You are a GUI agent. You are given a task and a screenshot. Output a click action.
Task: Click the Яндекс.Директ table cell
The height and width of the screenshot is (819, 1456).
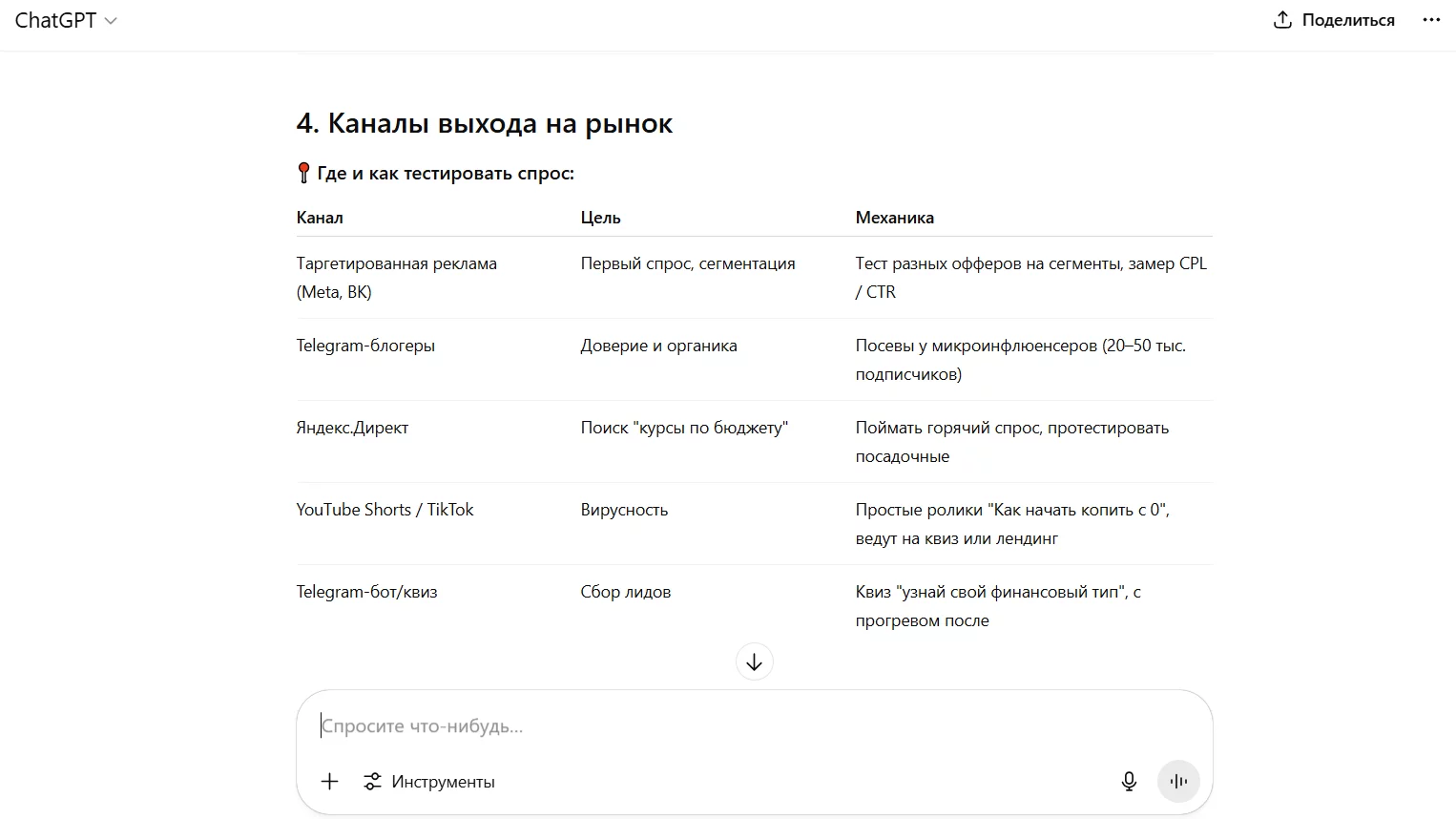(352, 428)
